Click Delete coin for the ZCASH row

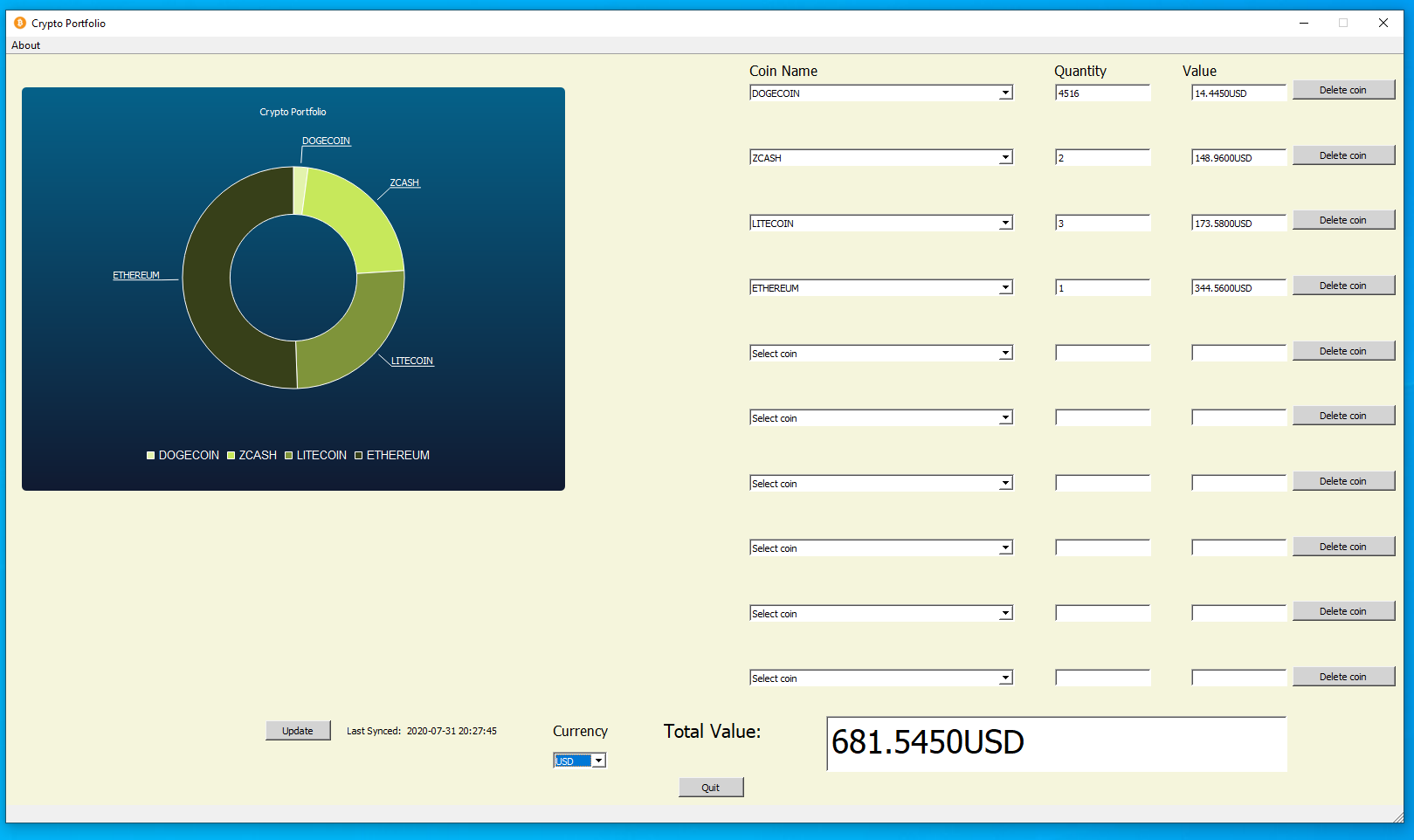(x=1343, y=155)
